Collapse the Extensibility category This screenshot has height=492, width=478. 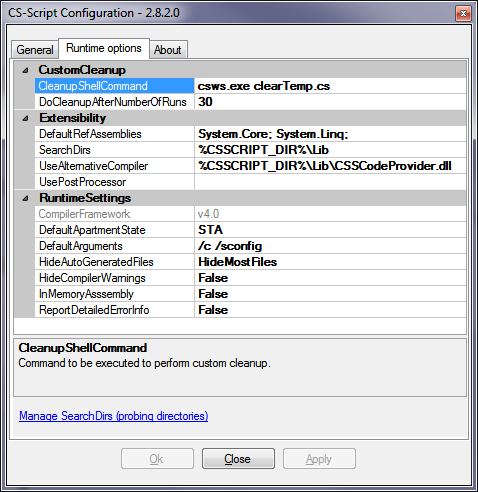click(25, 118)
